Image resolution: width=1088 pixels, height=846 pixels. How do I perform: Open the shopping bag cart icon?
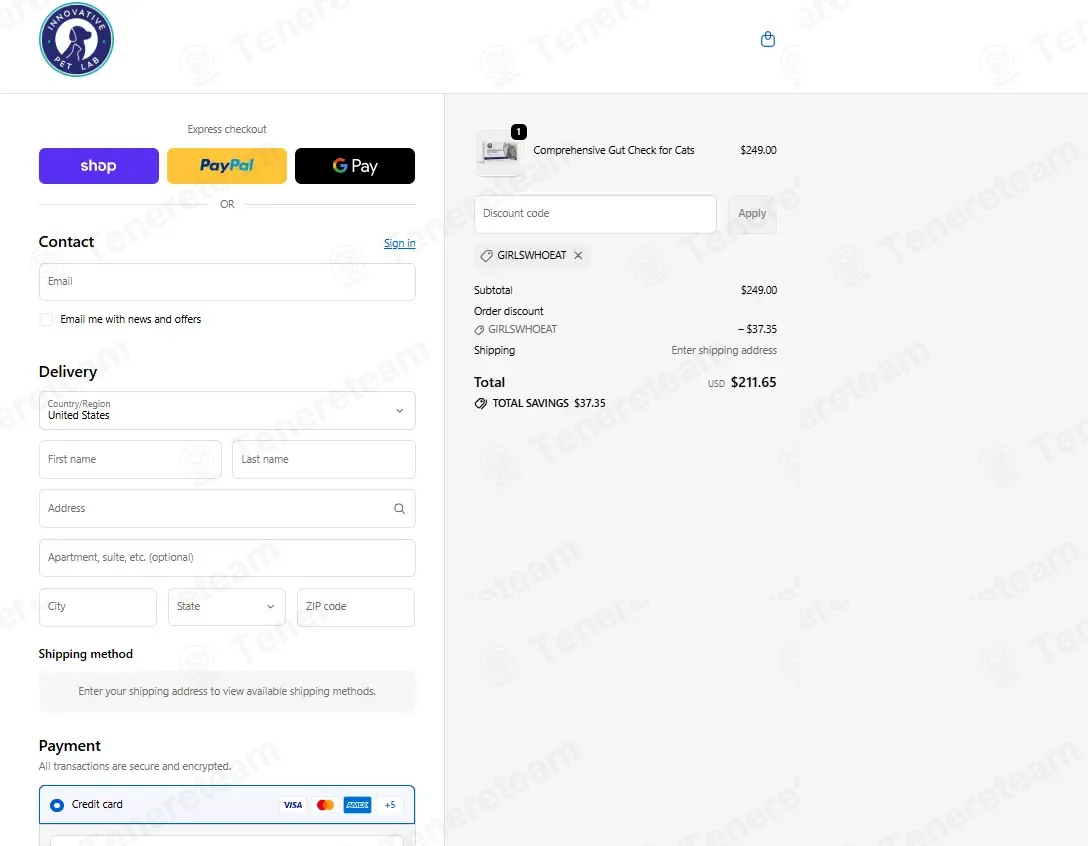pos(767,39)
